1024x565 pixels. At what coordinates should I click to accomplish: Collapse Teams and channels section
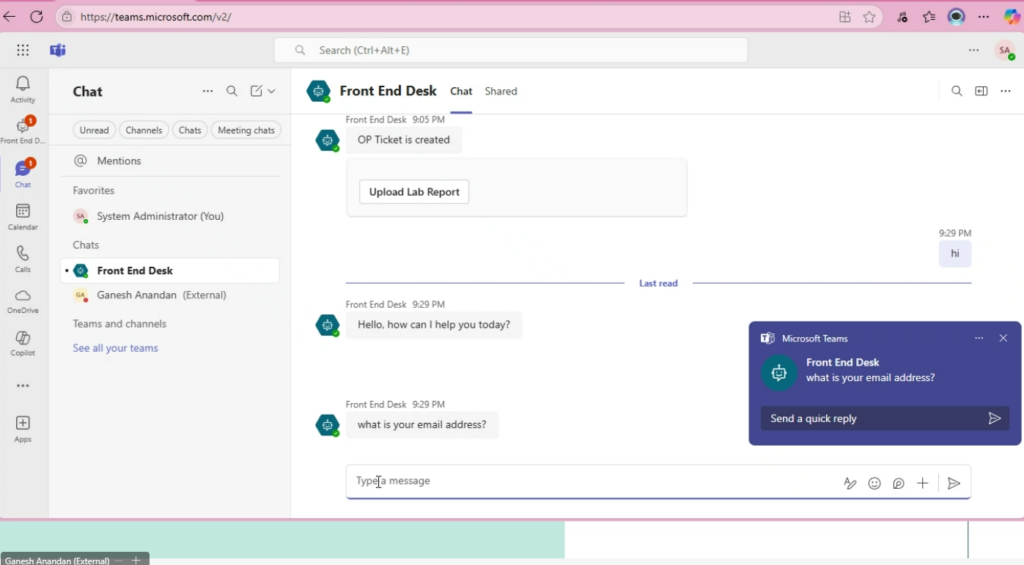click(120, 324)
